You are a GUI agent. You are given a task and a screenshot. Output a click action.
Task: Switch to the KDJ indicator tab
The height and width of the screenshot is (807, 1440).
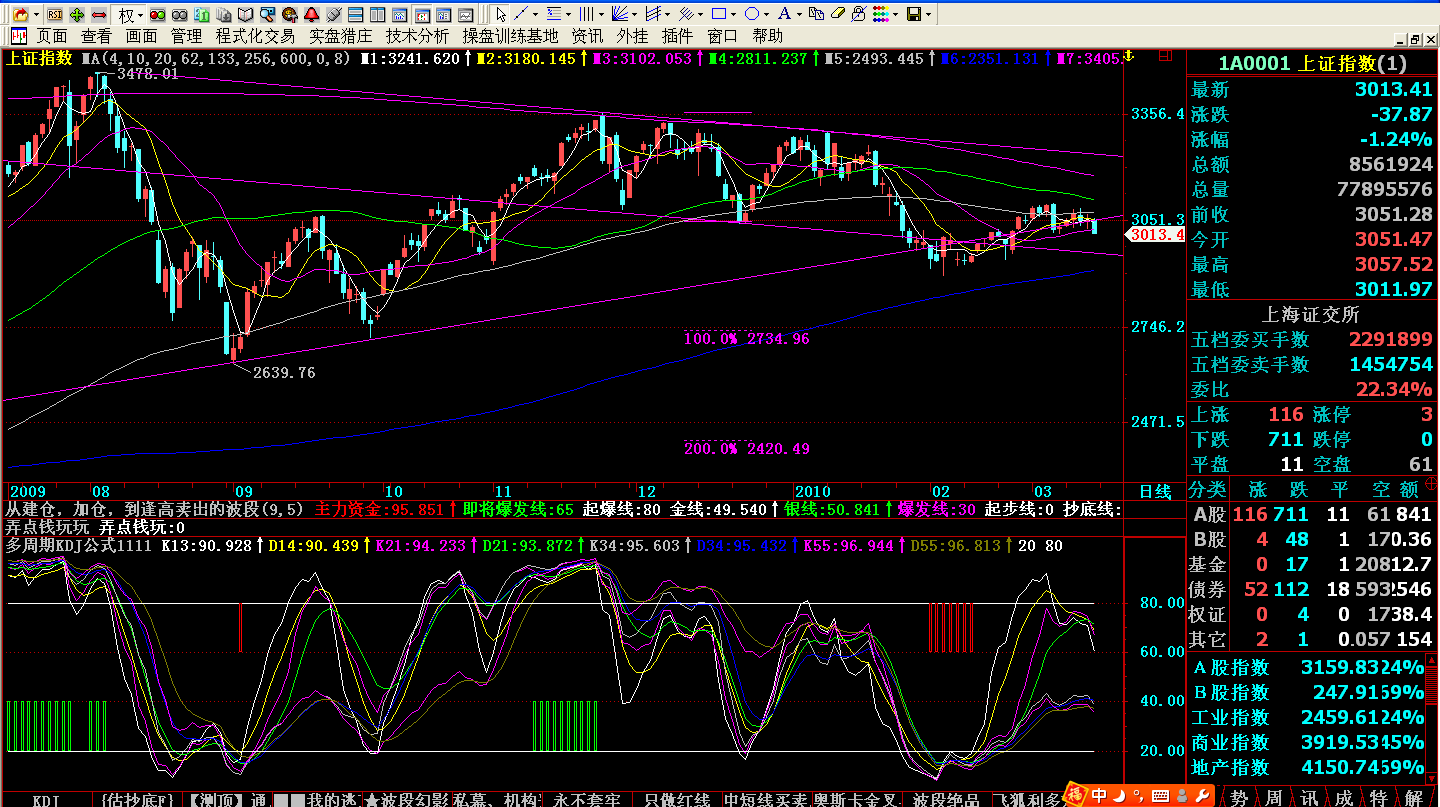[47, 800]
